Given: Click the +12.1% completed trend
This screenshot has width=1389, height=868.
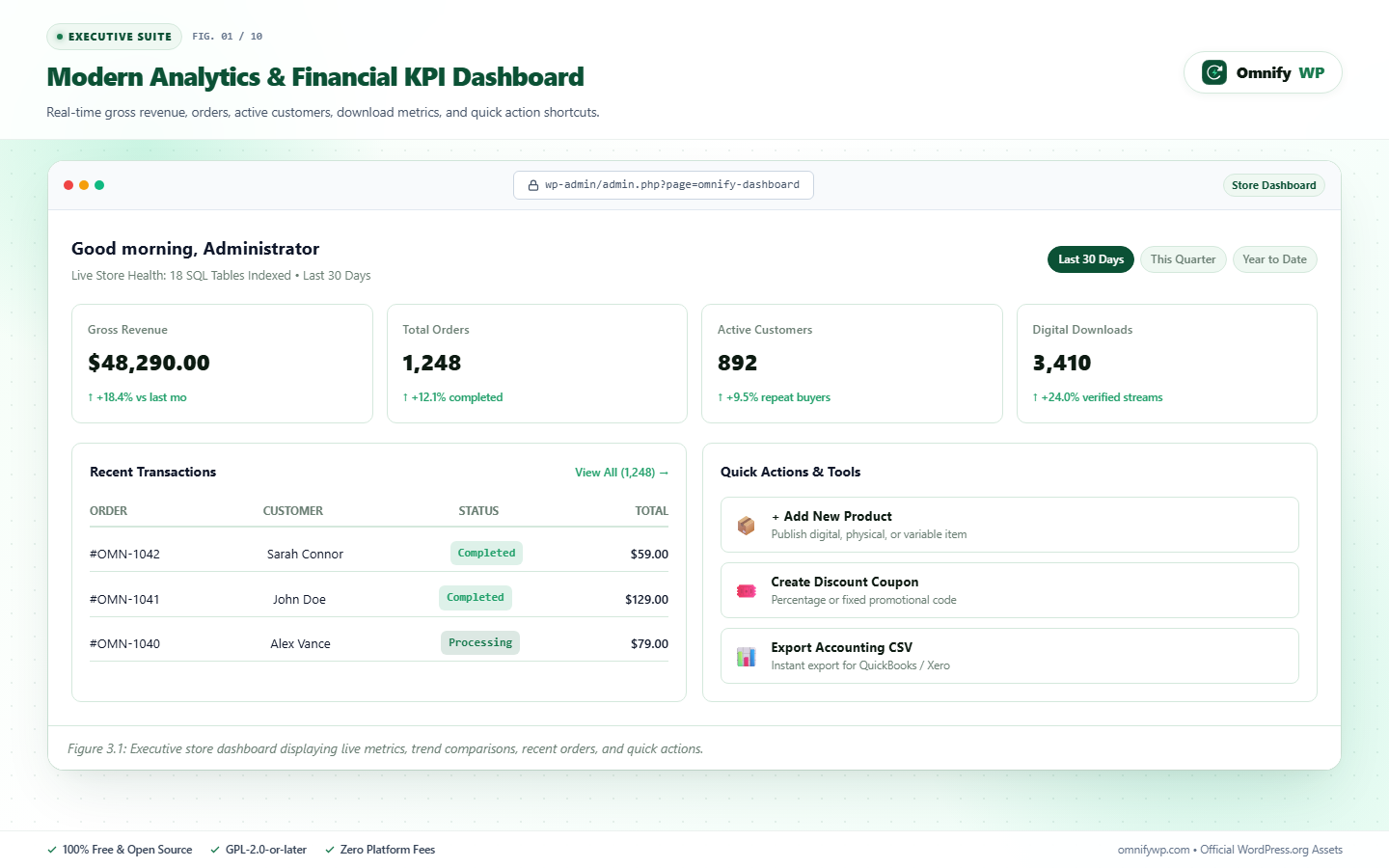Looking at the screenshot, I should (x=452, y=397).
